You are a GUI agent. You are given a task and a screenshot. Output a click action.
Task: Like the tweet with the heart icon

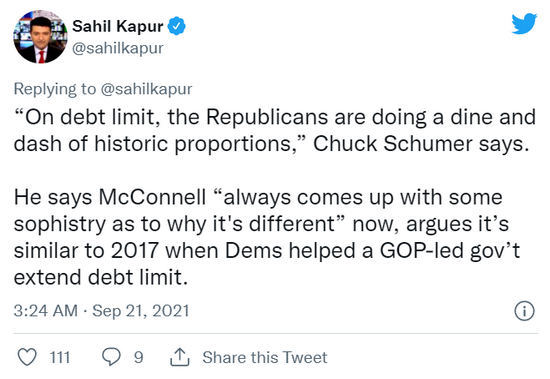27,357
